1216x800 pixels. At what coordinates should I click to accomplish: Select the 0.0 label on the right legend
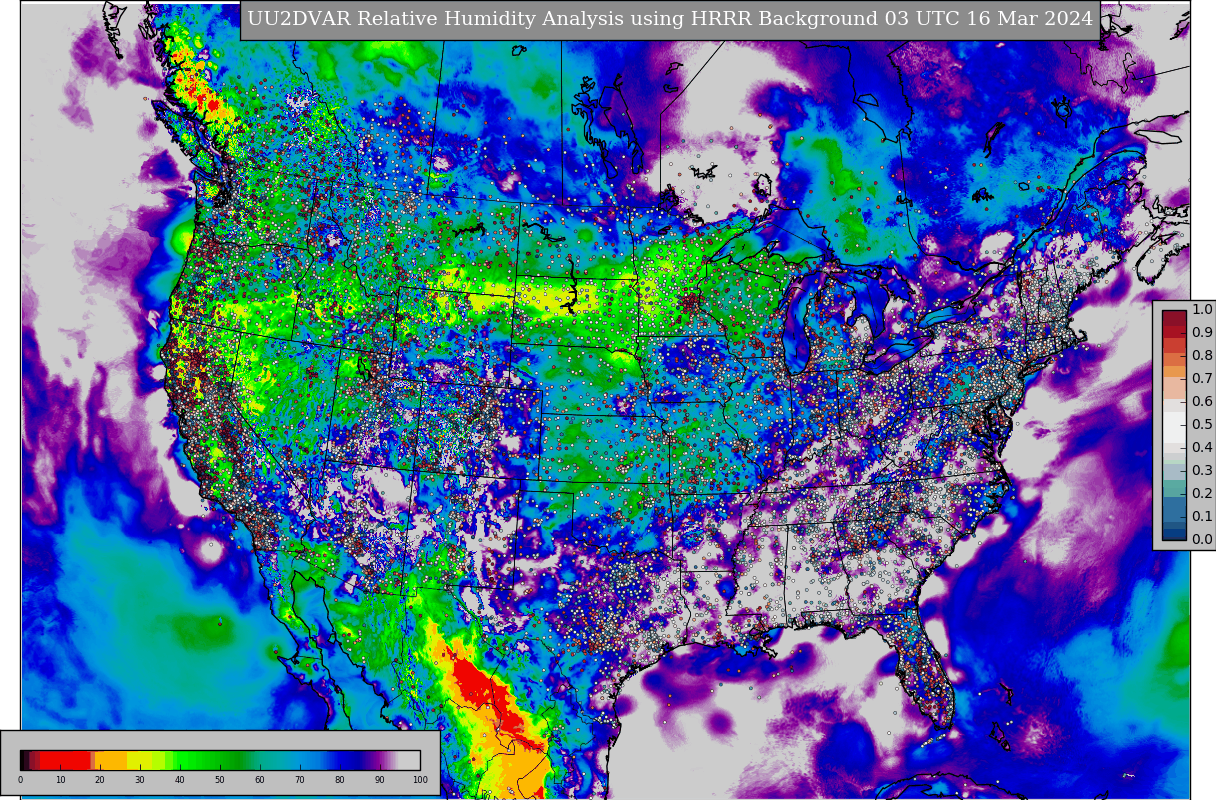pyautogui.click(x=1201, y=540)
